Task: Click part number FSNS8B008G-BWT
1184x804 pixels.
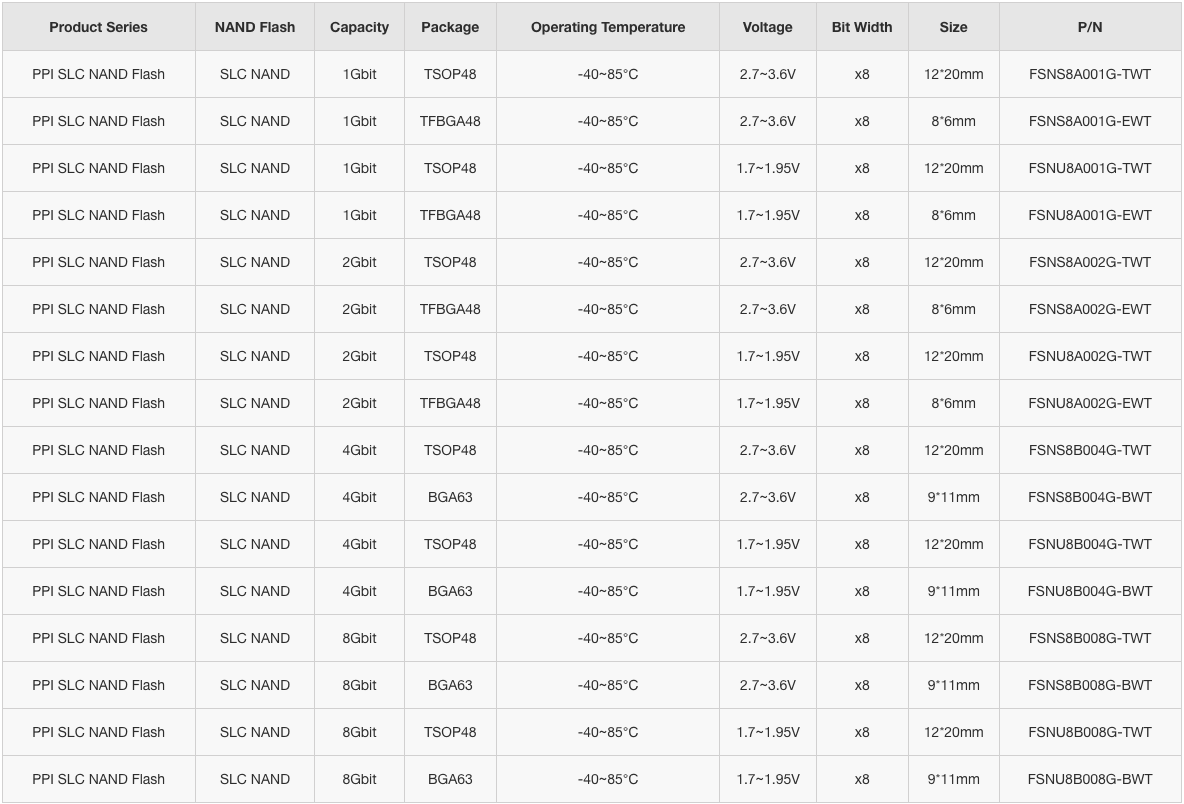Action: coord(1090,685)
